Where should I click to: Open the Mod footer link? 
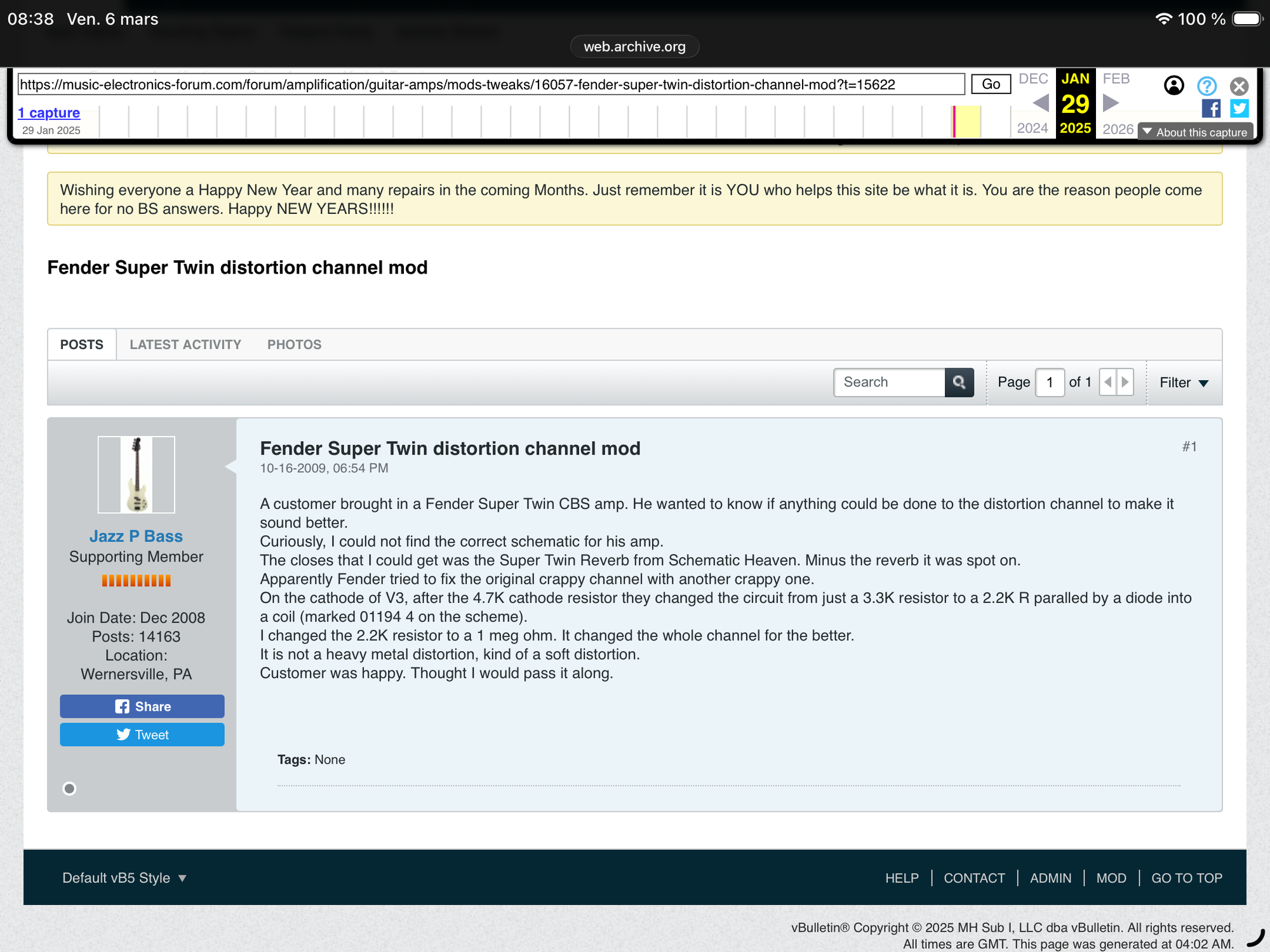click(1111, 878)
